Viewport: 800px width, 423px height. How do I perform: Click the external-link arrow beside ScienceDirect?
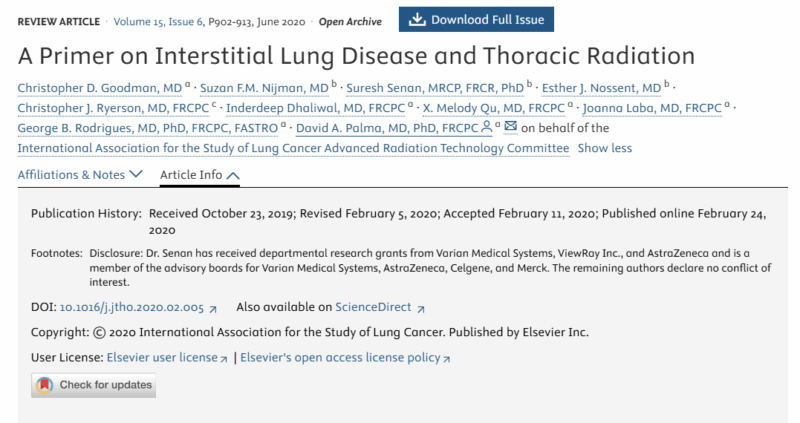[421, 309]
